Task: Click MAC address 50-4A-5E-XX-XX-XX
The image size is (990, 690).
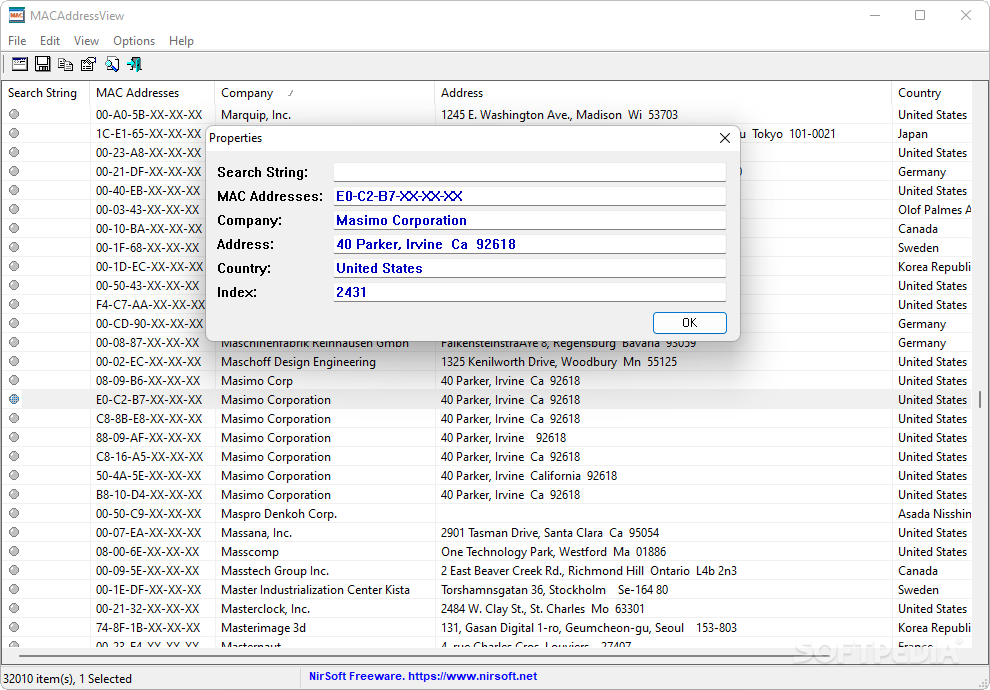Action: 149,475
